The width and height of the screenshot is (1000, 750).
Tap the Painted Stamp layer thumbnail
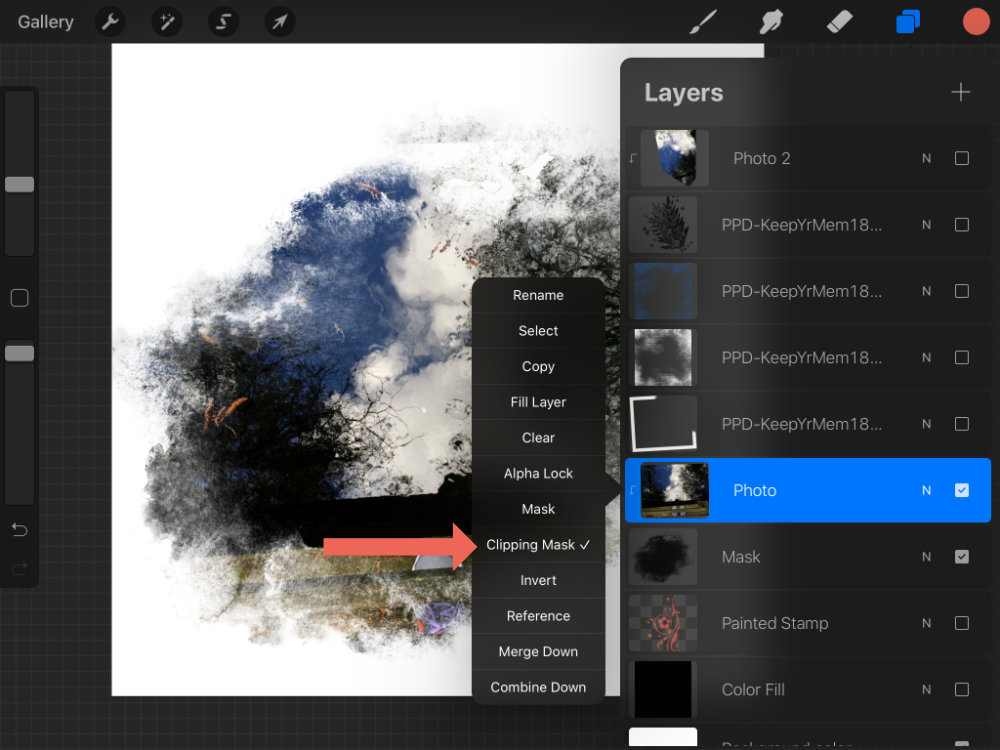pyautogui.click(x=663, y=623)
